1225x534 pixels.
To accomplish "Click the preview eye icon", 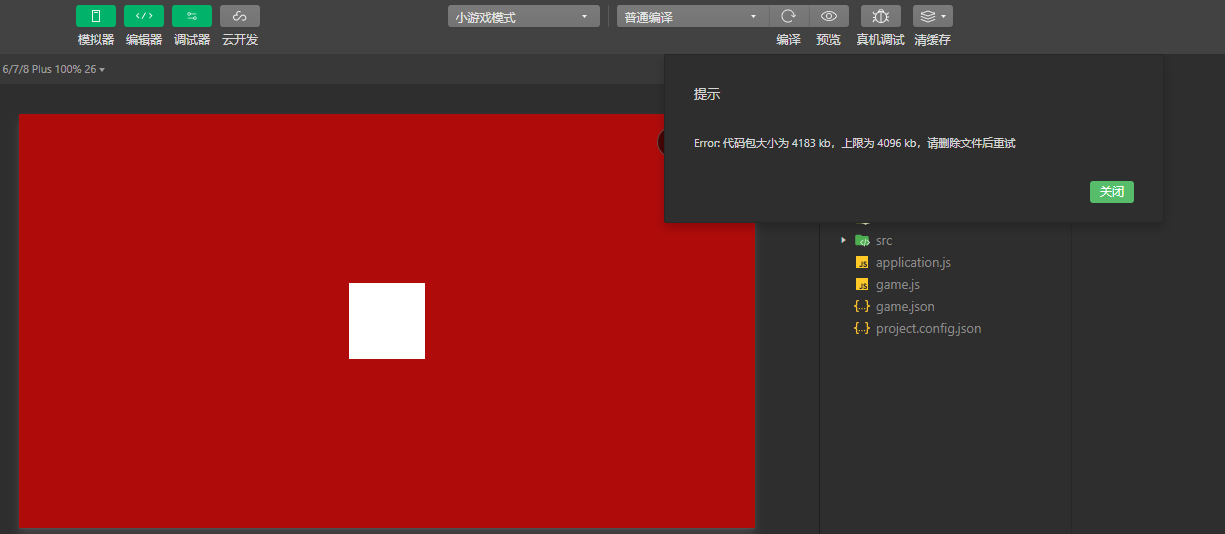I will [x=829, y=16].
